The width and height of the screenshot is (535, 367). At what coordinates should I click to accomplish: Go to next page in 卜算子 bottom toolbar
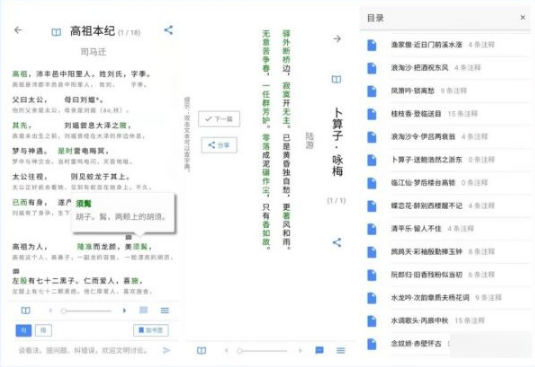tap(300, 350)
